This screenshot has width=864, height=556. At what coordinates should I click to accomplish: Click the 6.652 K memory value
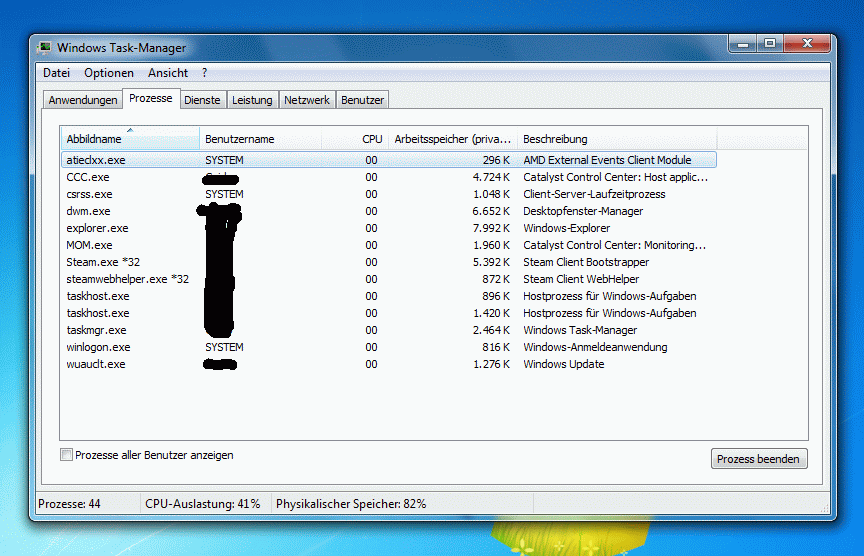491,211
